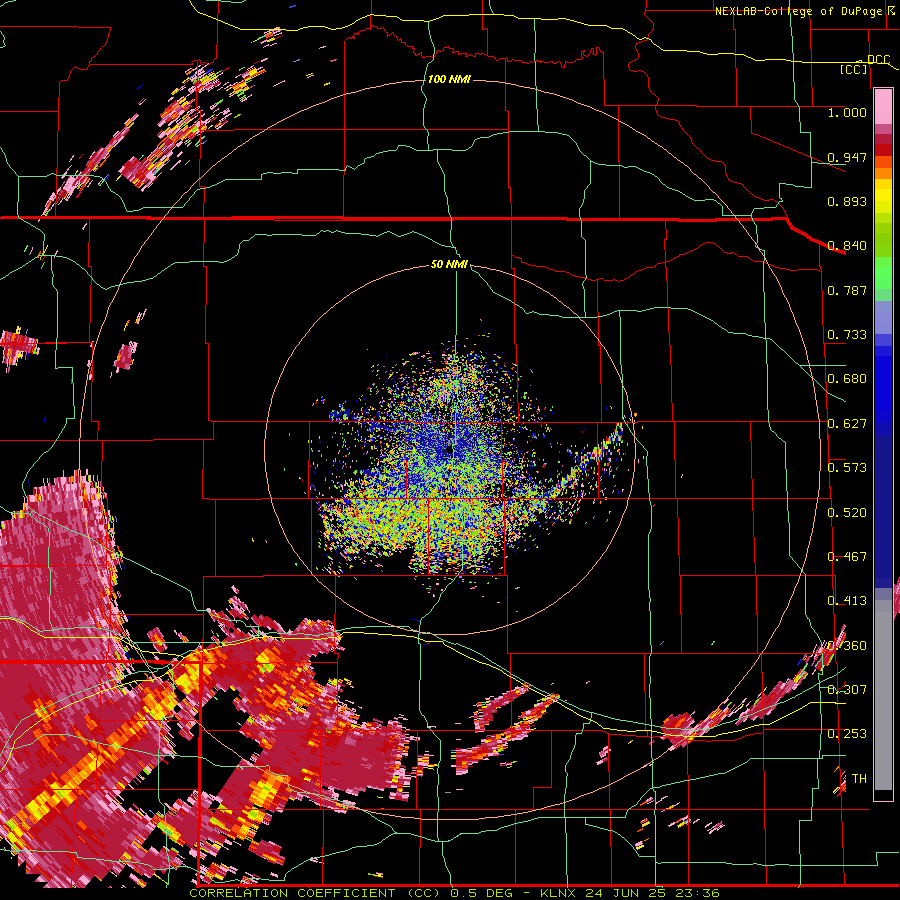Image resolution: width=900 pixels, height=900 pixels.
Task: Click the gray bottom segment of the color bar
Action: coord(883,695)
